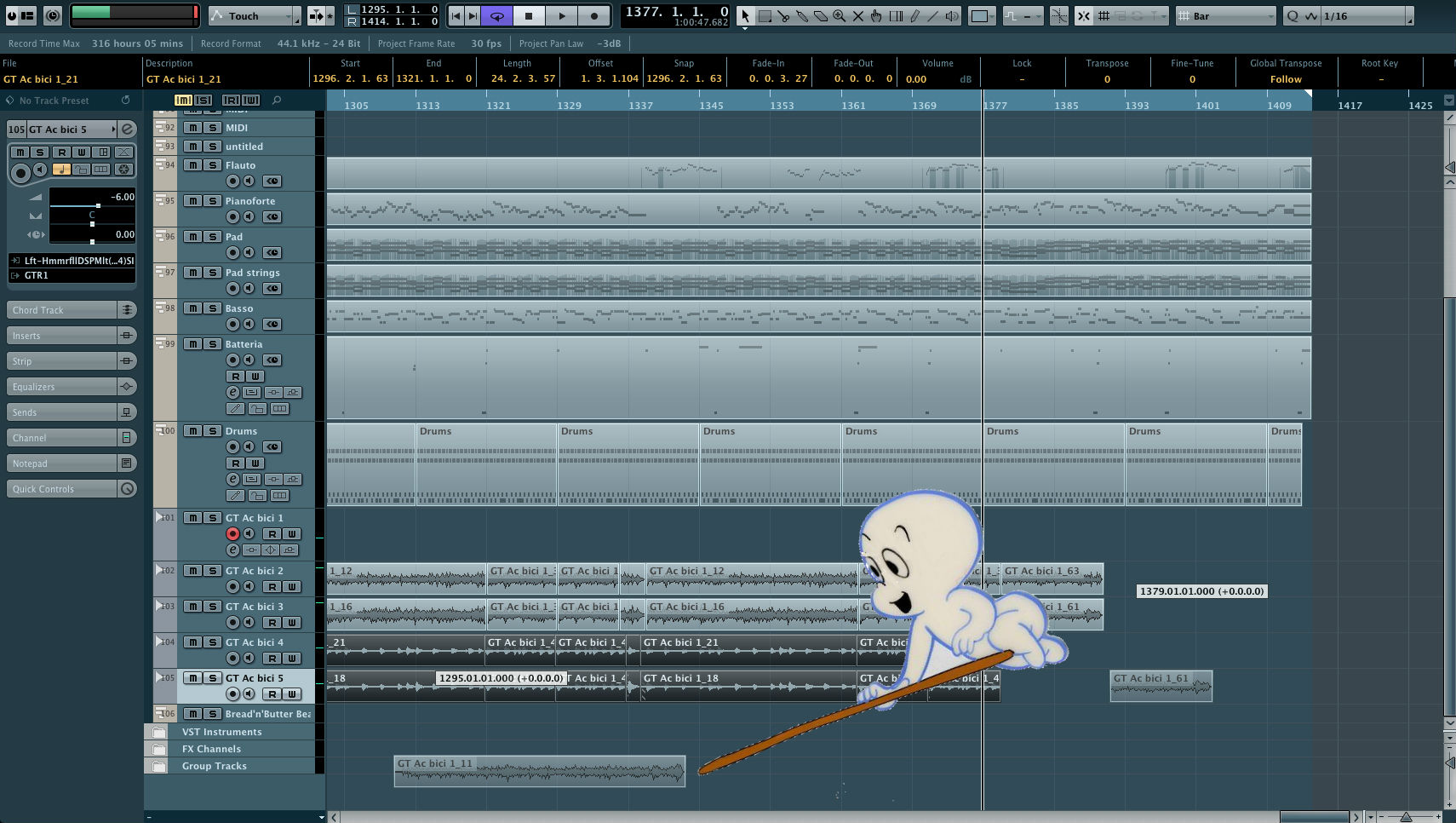The image size is (1456, 823).
Task: Solo the Pianoforte track
Action: (213, 201)
